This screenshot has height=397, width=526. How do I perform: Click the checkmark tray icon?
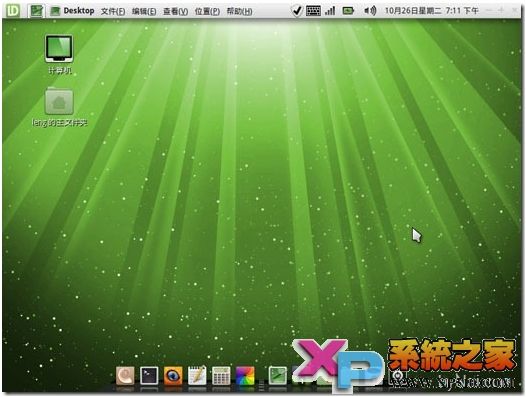[x=296, y=11]
